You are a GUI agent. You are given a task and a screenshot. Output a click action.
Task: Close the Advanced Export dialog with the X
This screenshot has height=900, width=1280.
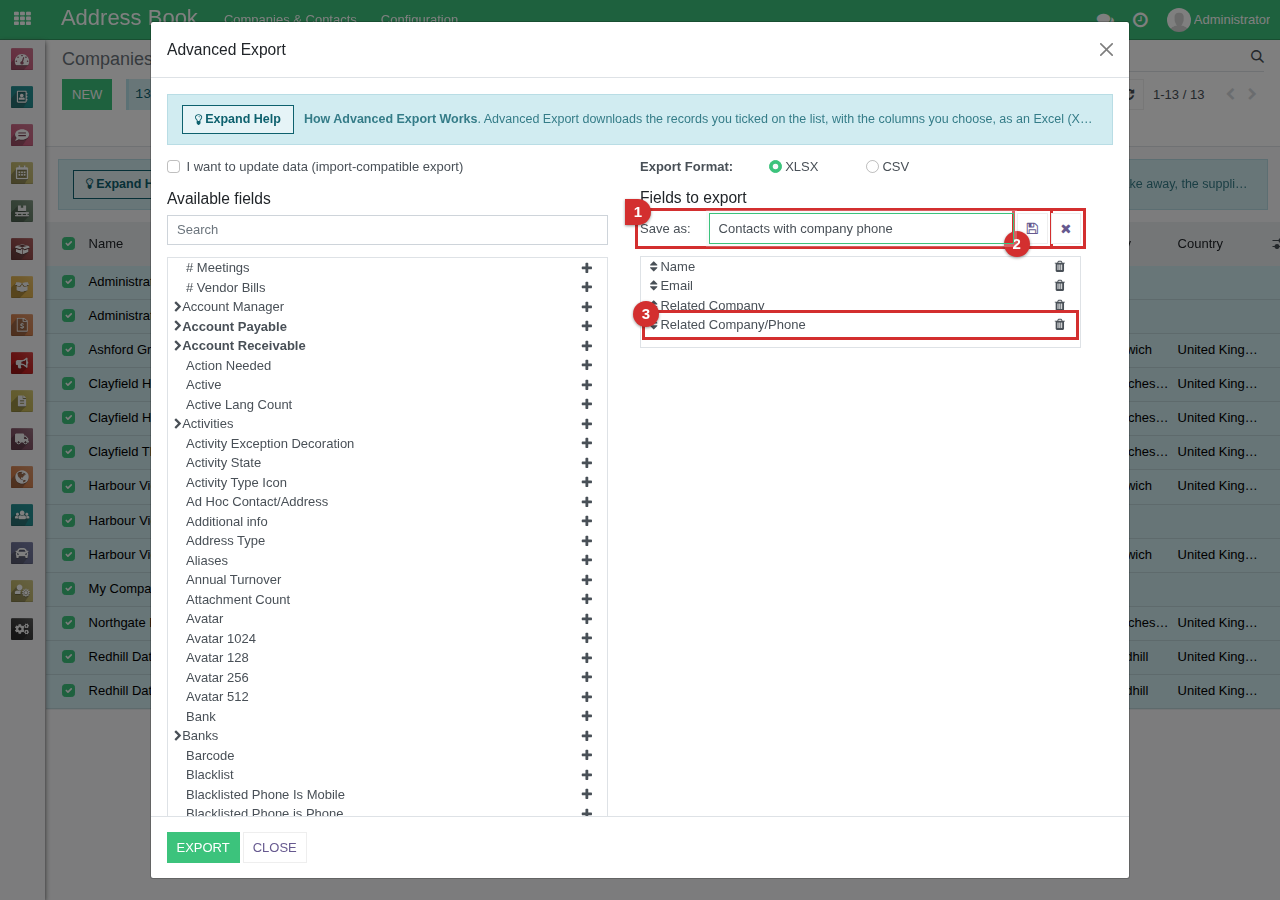[x=1106, y=50]
